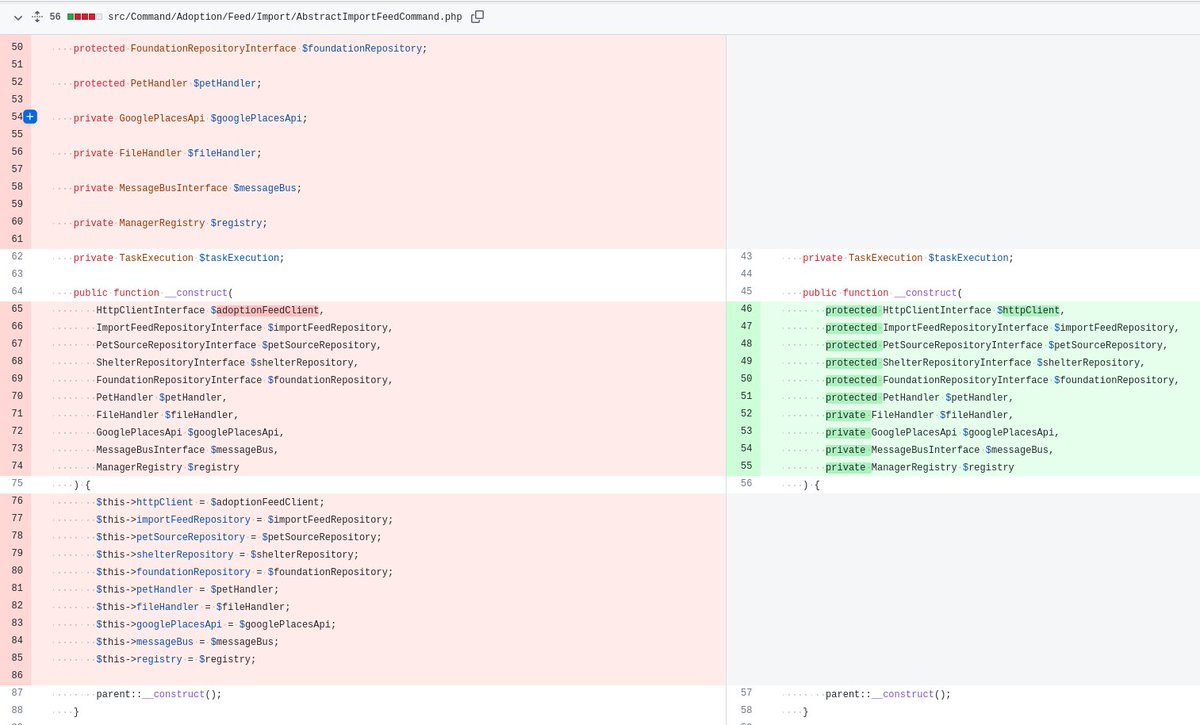This screenshot has height=725, width=1200.
Task: Click 'protected PetHandler $petHandler,' on added line 51
Action: (x=919, y=397)
